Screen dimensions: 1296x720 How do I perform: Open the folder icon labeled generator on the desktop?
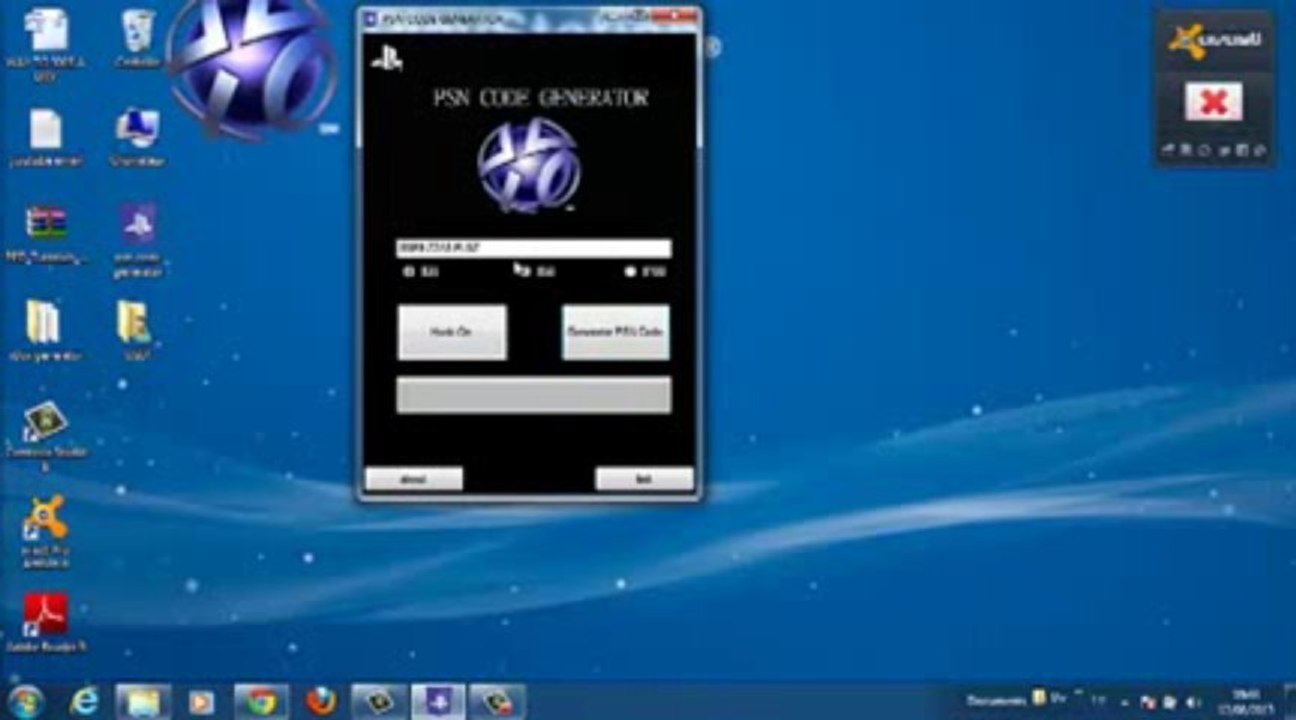pos(44,331)
